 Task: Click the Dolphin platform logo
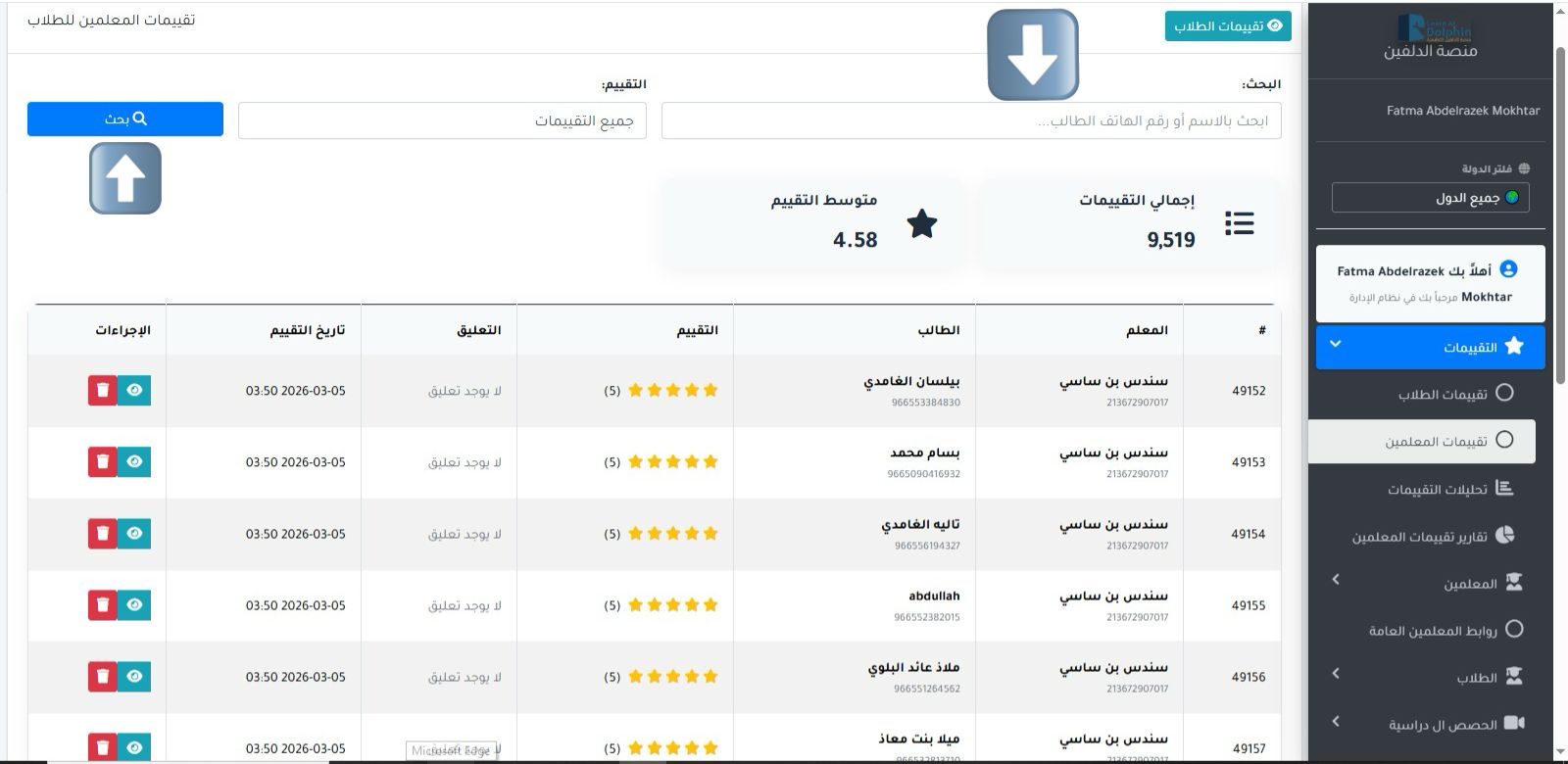pos(1431,28)
